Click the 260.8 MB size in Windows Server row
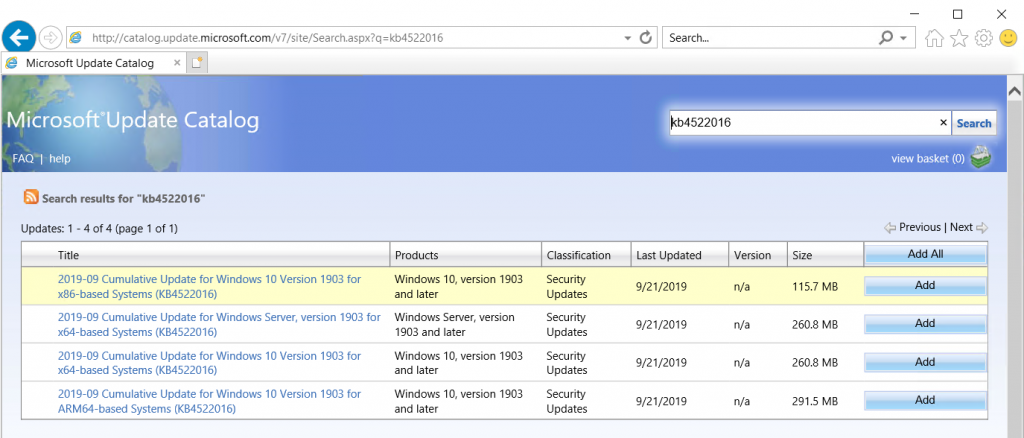 [x=815, y=324]
